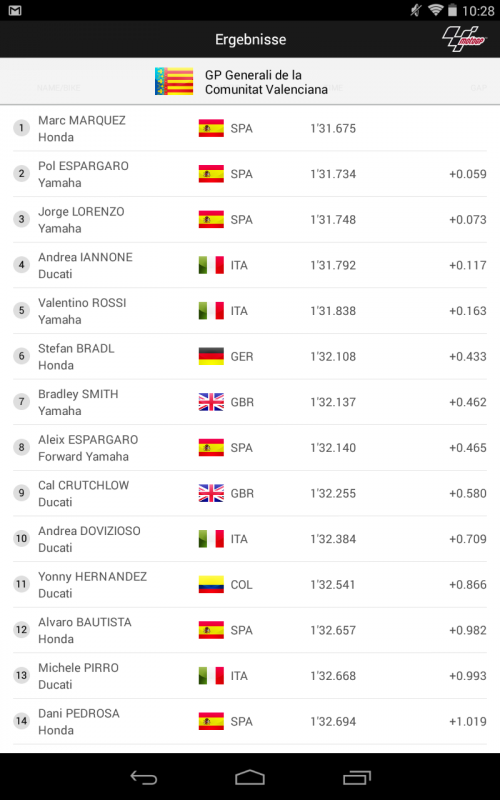This screenshot has height=800, width=500.
Task: Tap British flag next to Bradley Smith
Action: [211, 402]
